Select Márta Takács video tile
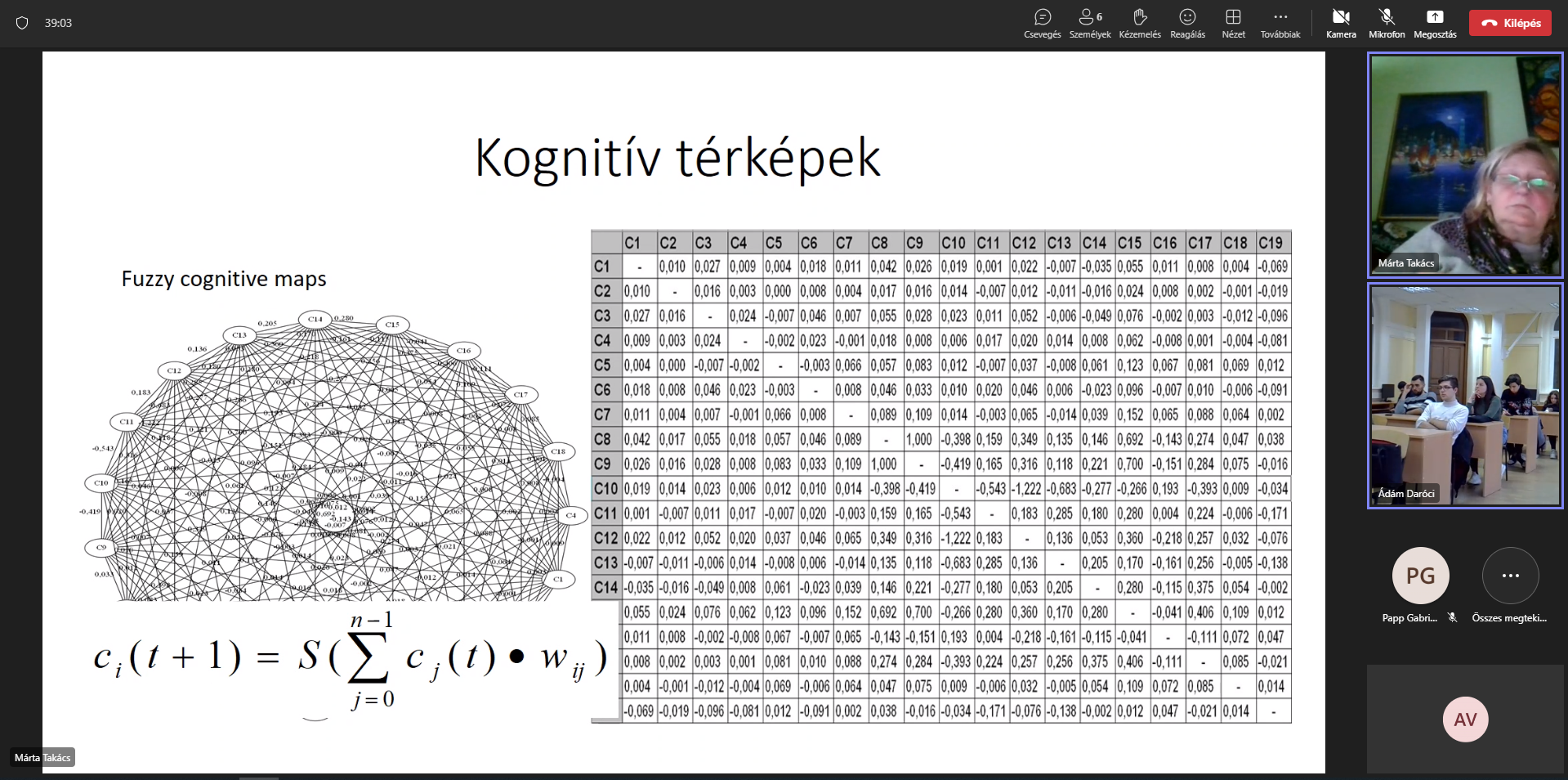 pos(1464,164)
